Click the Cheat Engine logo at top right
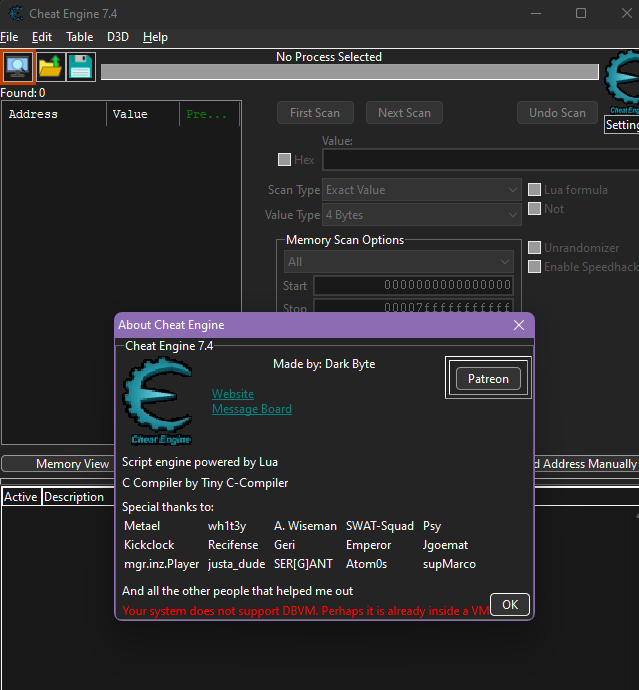639x690 pixels. pos(623,83)
